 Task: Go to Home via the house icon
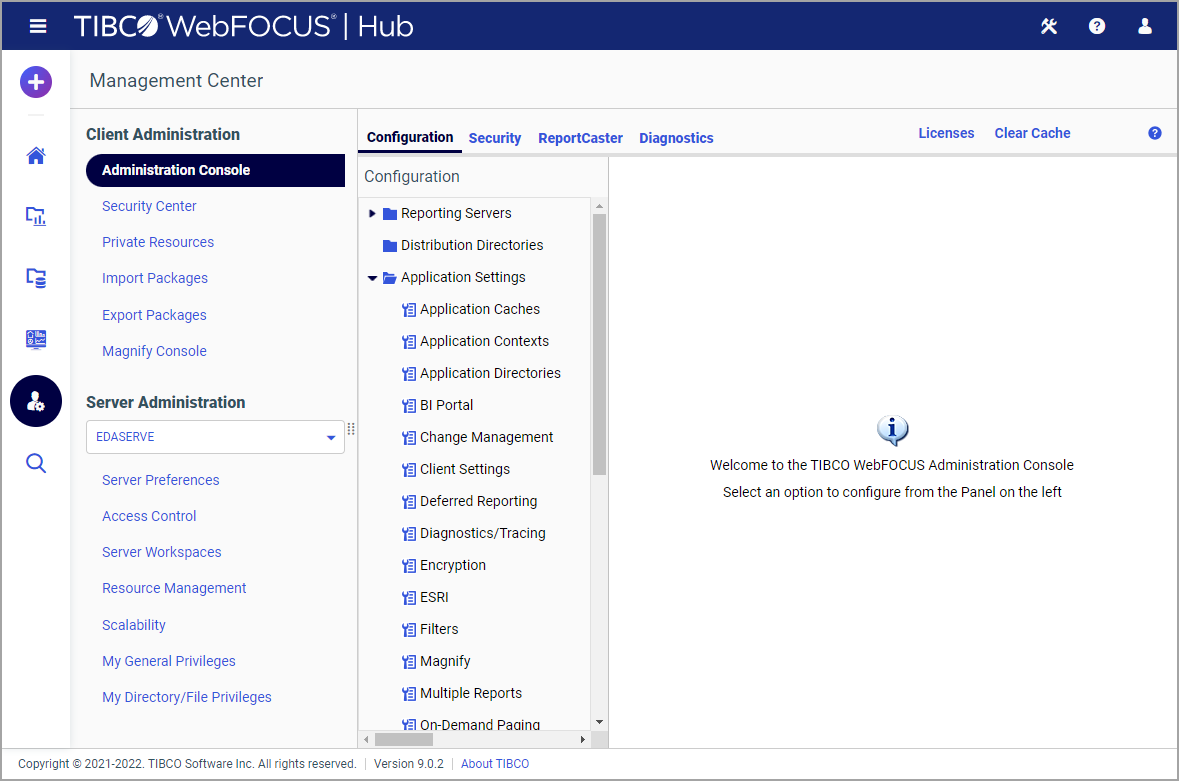click(36, 156)
